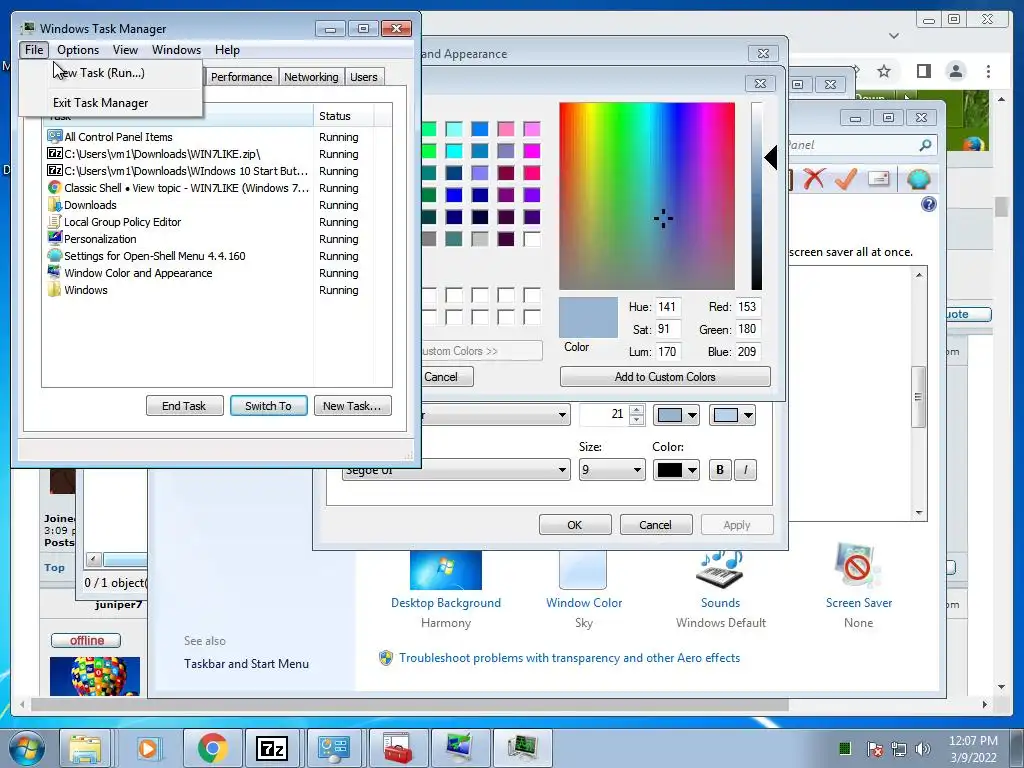The image size is (1024, 768).
Task: Click the Hue value field
Action: [x=667, y=307]
